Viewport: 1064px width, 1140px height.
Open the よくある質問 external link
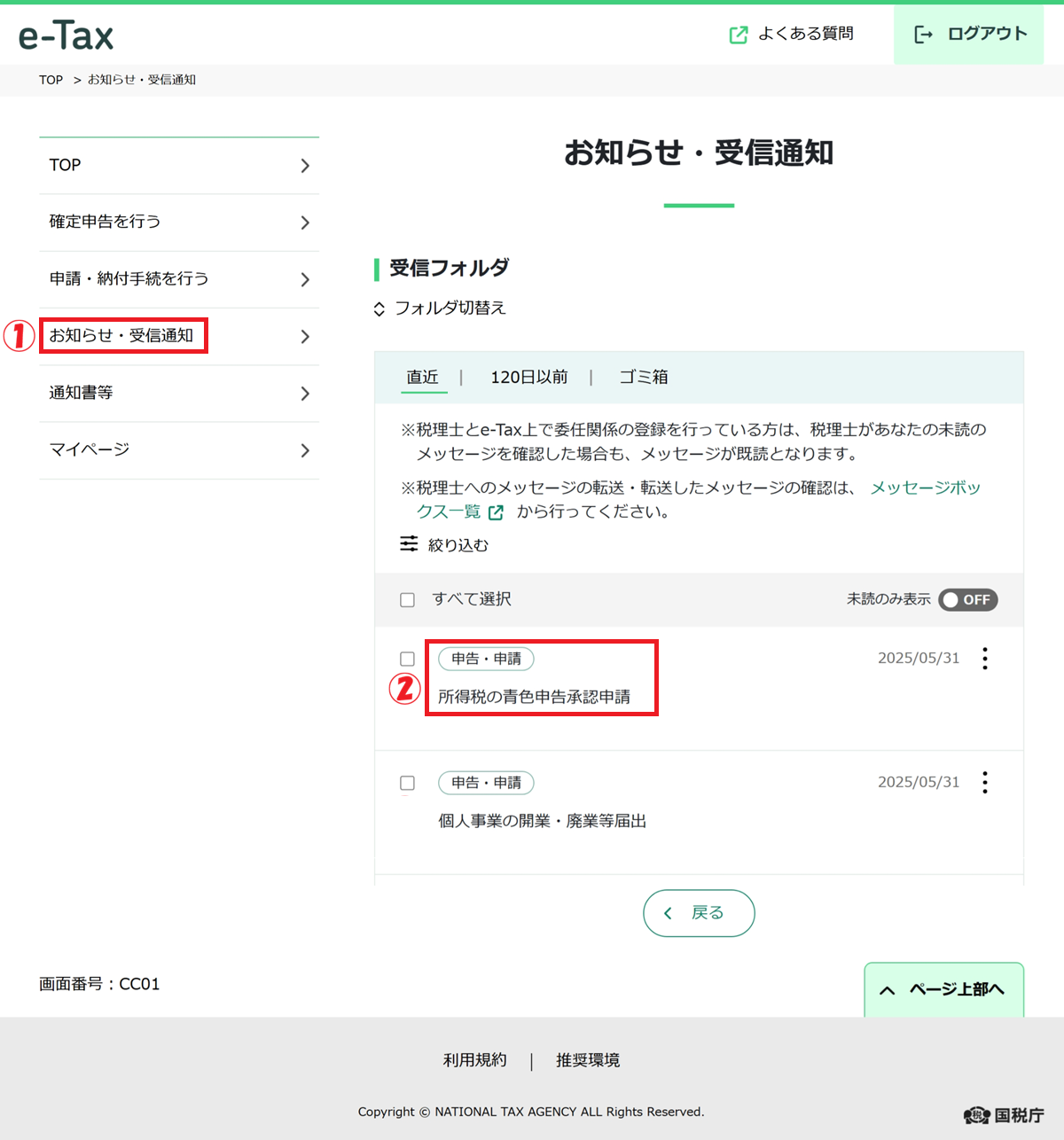(x=791, y=35)
